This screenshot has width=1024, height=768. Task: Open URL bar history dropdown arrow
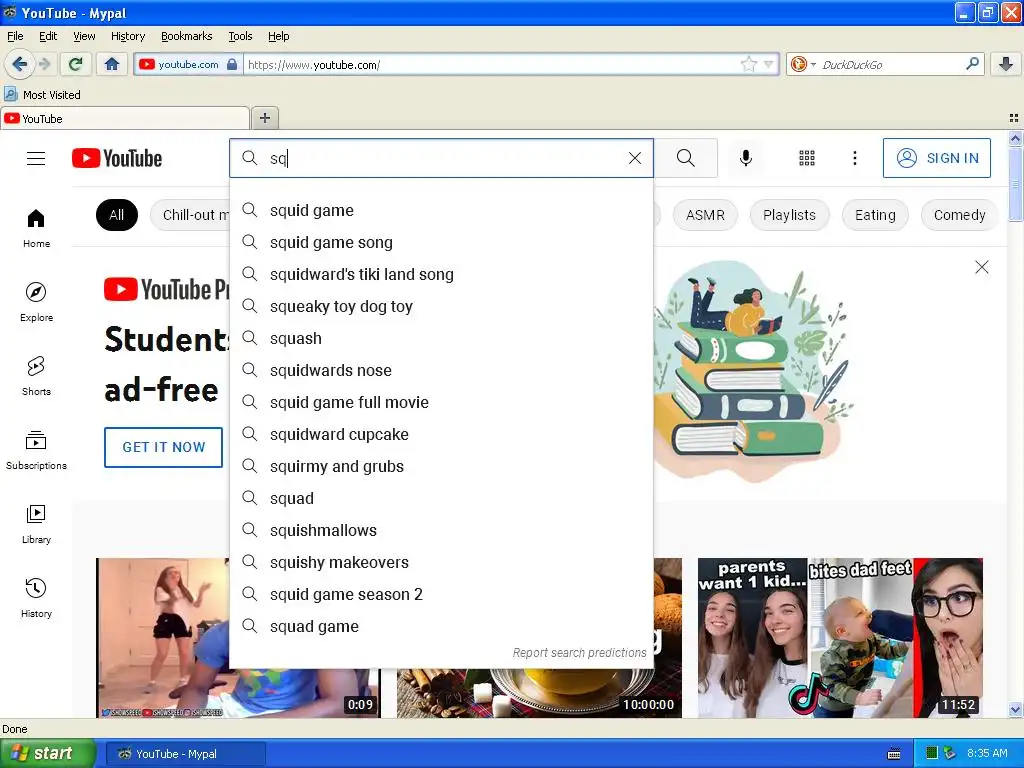[x=769, y=64]
